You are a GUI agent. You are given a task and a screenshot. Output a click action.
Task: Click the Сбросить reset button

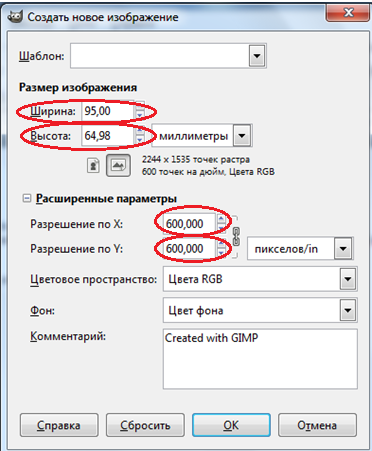coord(145,425)
